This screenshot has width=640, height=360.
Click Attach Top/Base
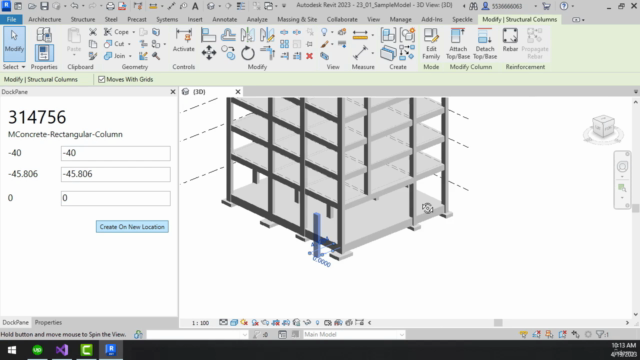click(x=458, y=44)
